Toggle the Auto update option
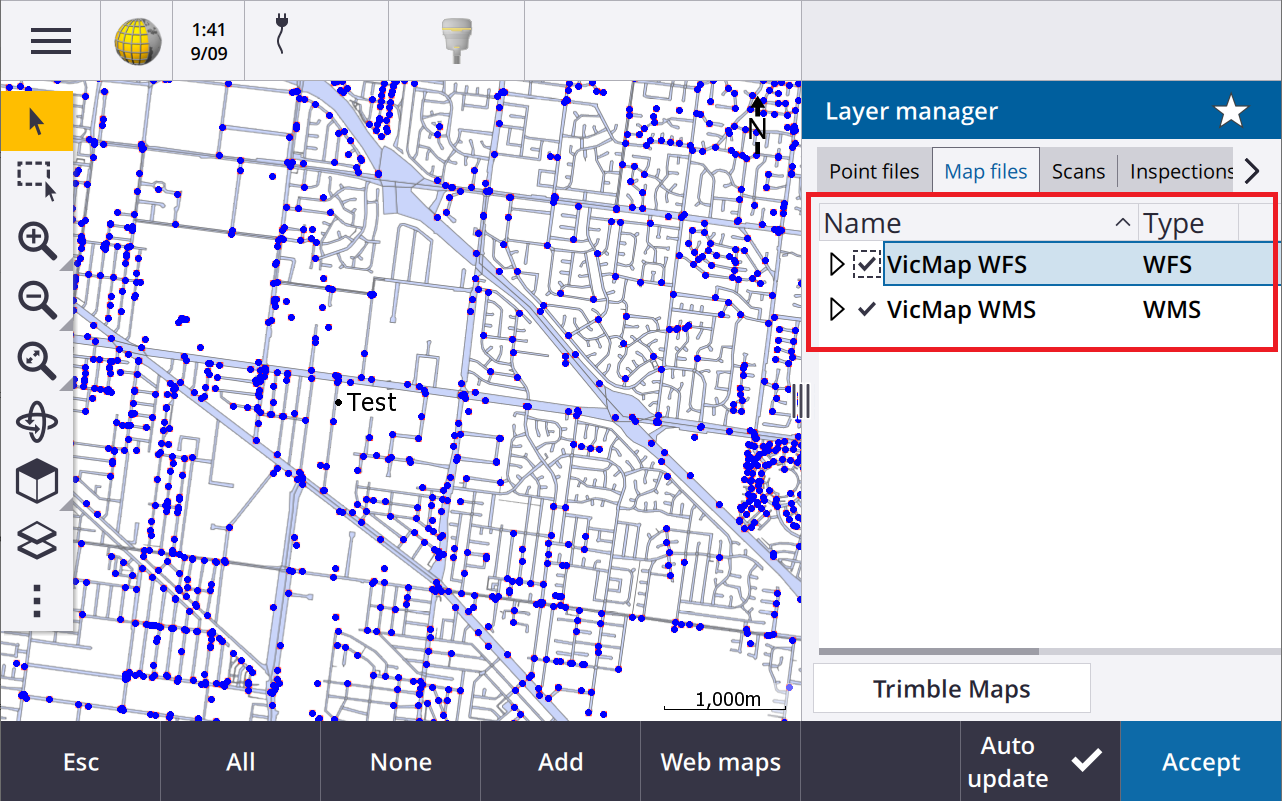This screenshot has height=801, width=1282. (x=1040, y=762)
